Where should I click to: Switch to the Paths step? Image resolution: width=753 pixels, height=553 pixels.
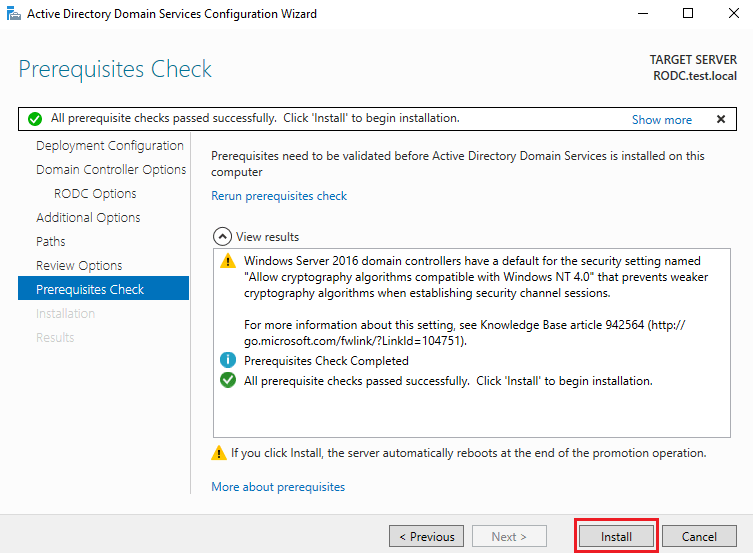(x=51, y=242)
